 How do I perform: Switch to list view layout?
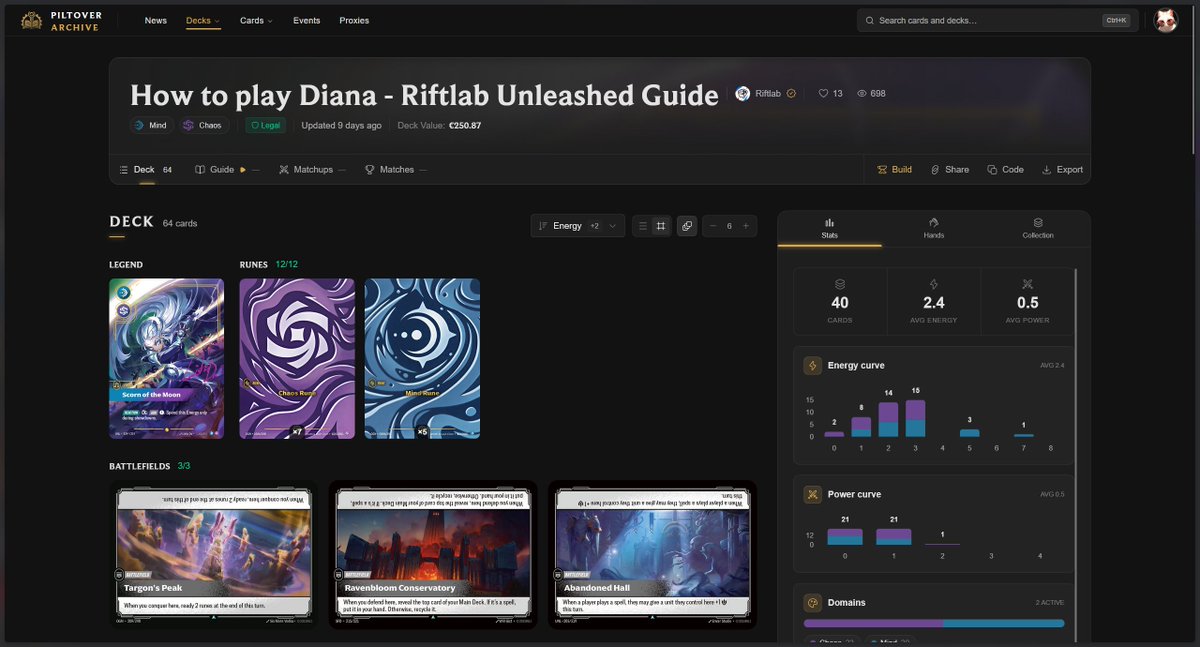point(643,226)
